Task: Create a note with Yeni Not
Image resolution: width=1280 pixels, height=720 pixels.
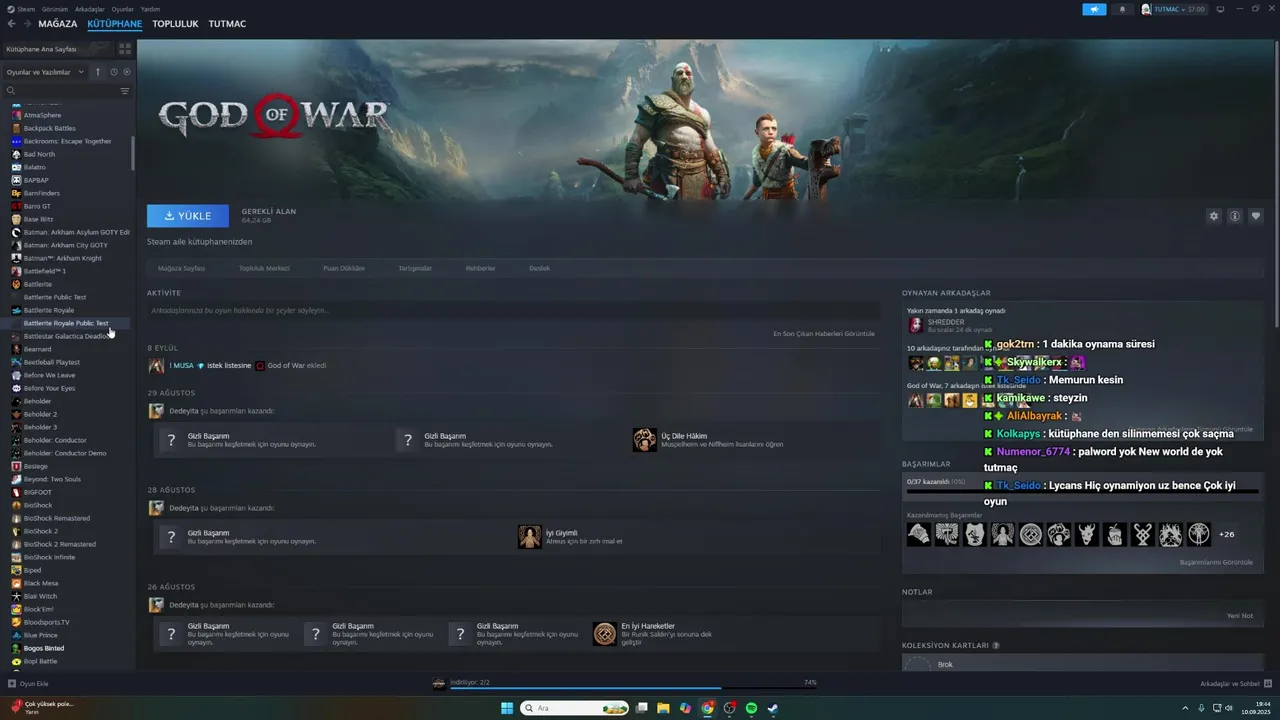Action: [x=1240, y=615]
